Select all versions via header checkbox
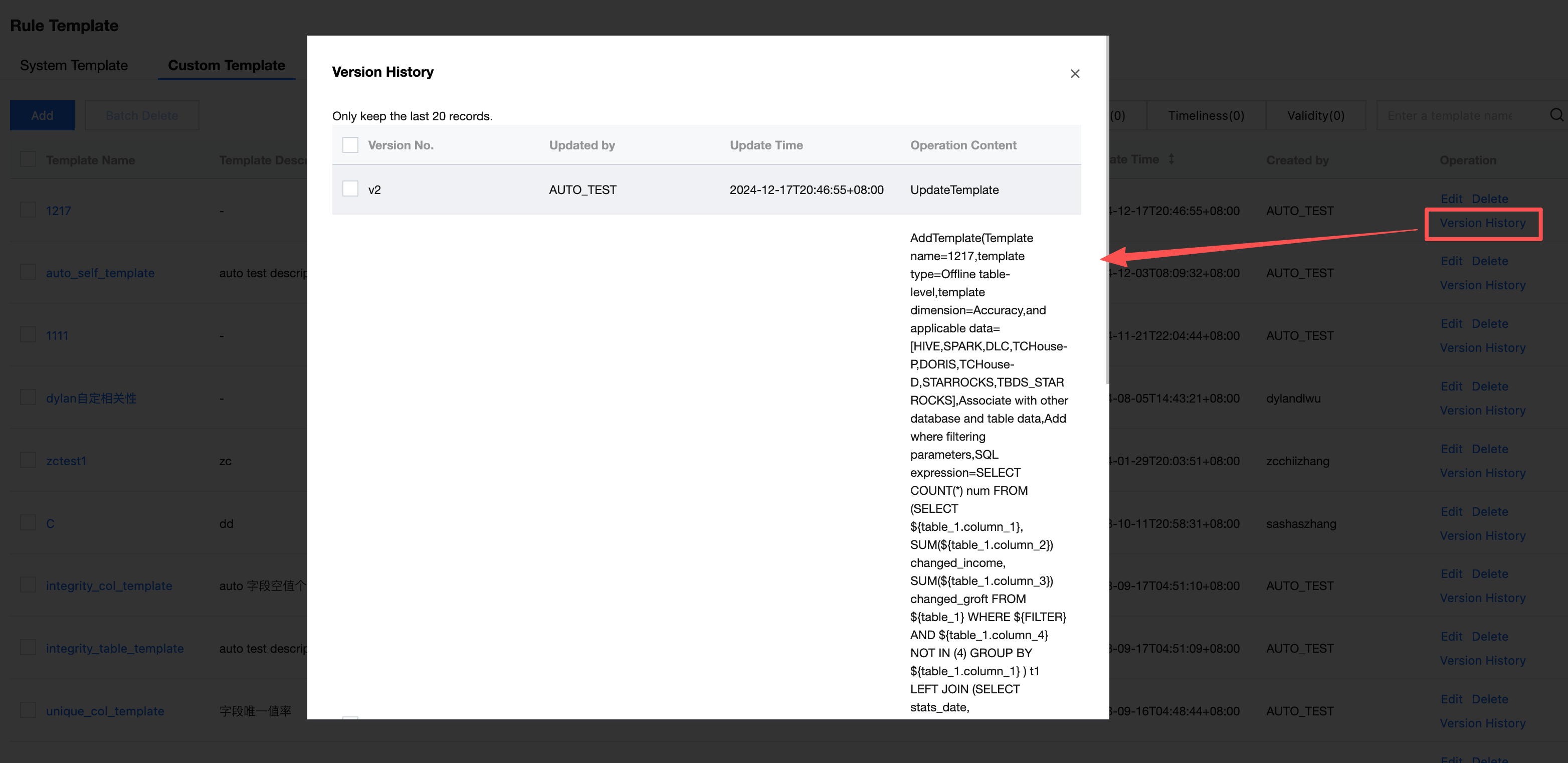Viewport: 1568px width, 763px height. (x=350, y=145)
